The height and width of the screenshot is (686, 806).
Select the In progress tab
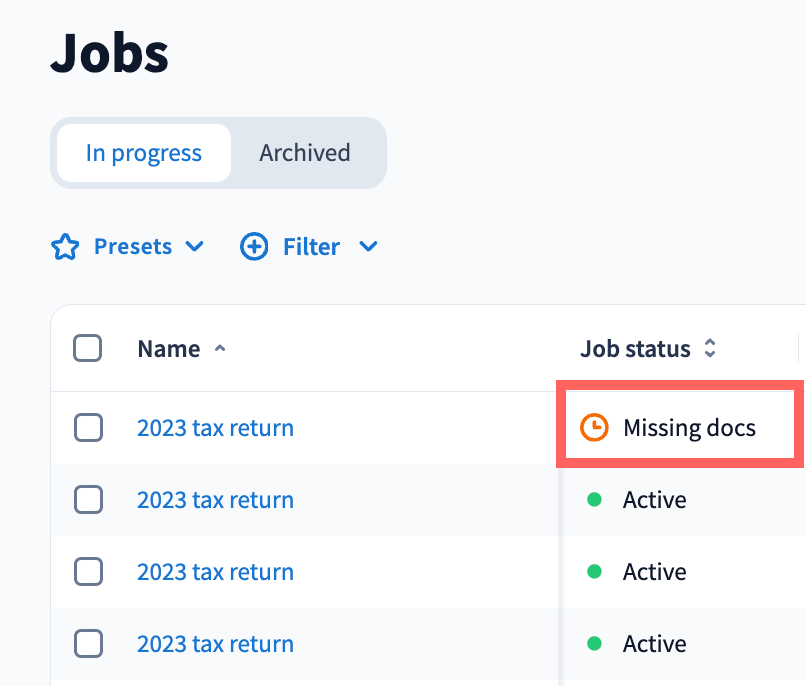click(144, 153)
